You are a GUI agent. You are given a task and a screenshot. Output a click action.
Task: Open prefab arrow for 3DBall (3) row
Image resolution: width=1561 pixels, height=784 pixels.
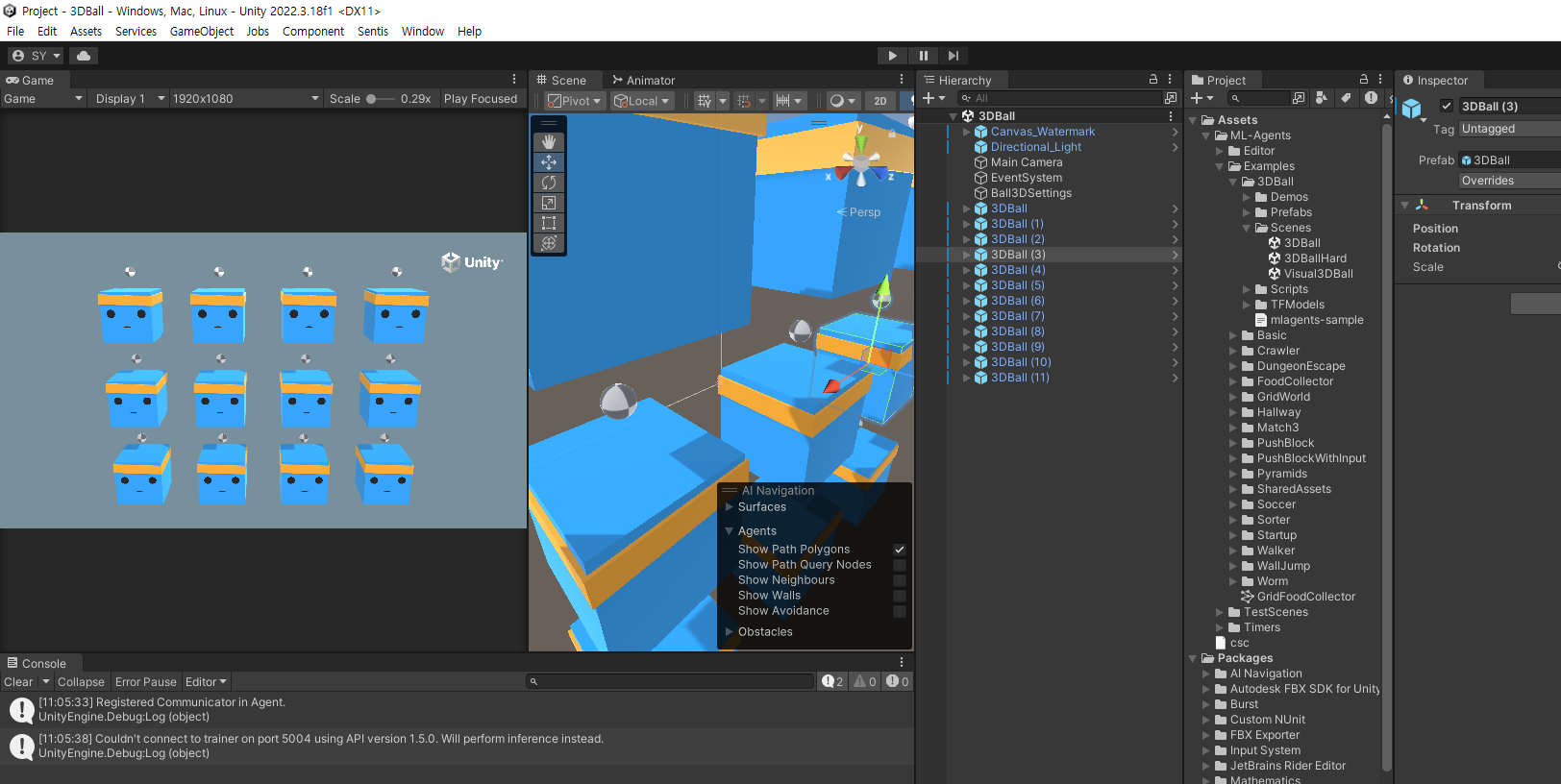click(x=1175, y=255)
